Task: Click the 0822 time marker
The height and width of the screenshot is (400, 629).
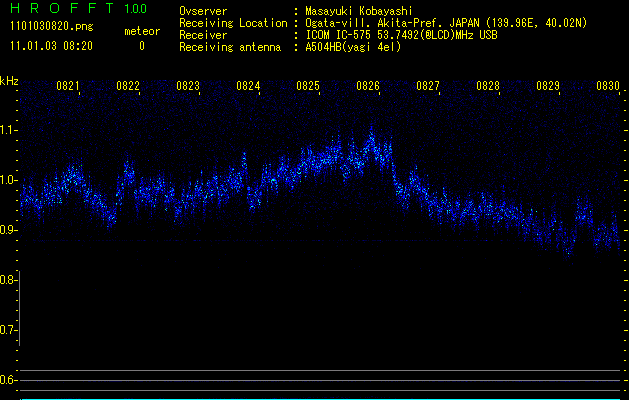Action: click(128, 87)
